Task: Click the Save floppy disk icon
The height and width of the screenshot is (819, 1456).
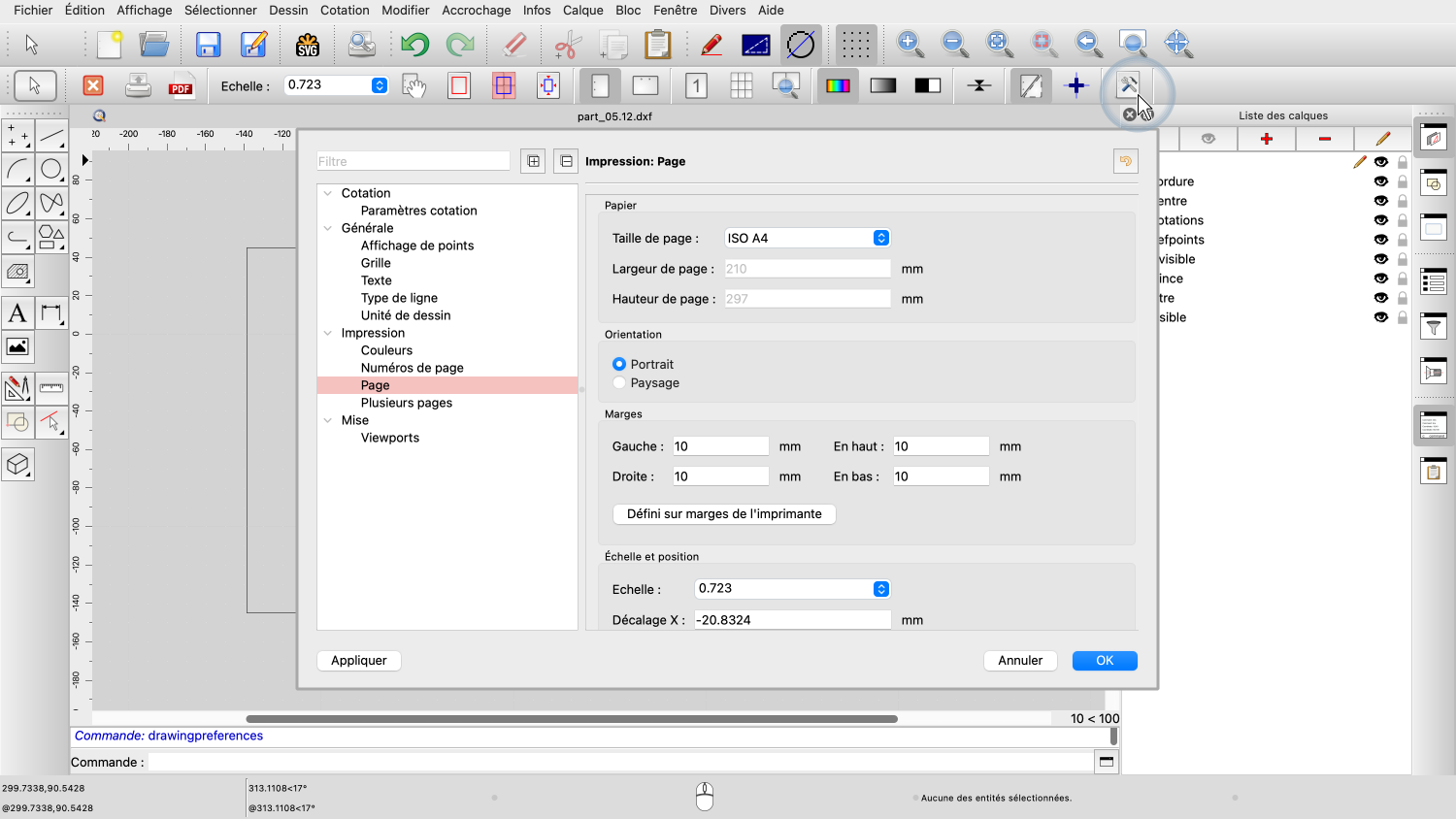Action: click(208, 45)
